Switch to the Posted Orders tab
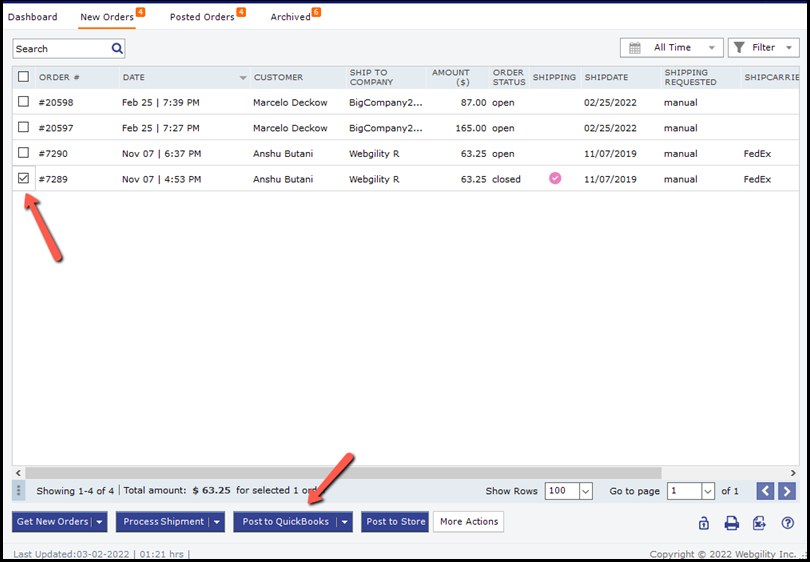The image size is (810, 562). point(202,17)
